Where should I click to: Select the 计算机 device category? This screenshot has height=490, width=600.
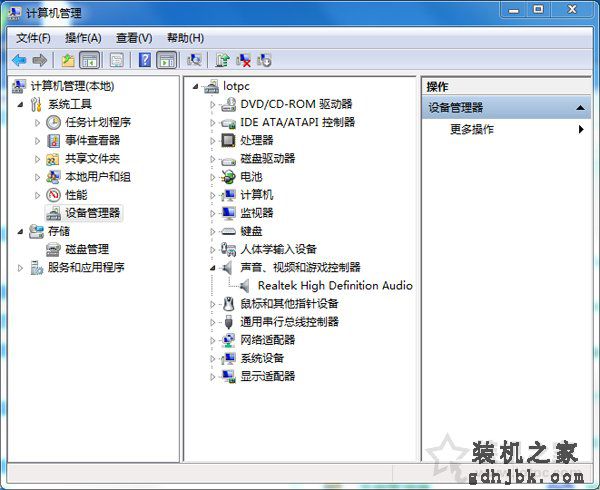(x=256, y=195)
